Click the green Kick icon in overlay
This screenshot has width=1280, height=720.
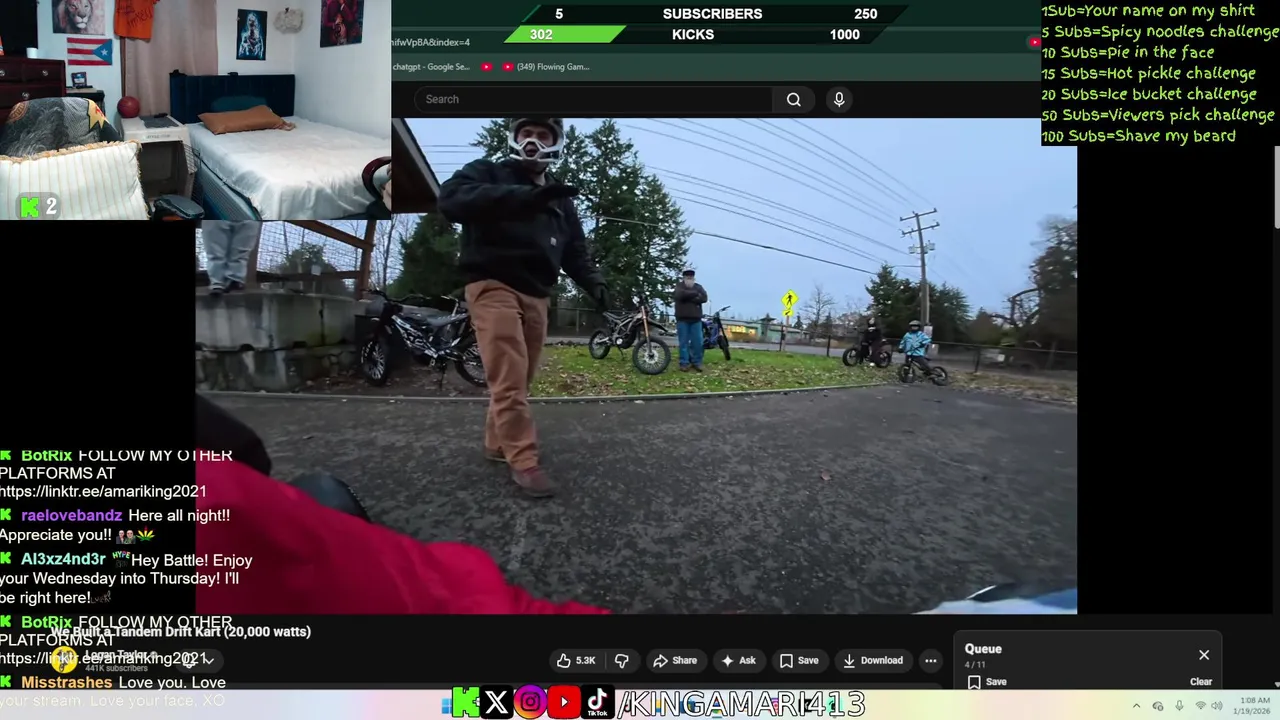pyautogui.click(x=464, y=703)
